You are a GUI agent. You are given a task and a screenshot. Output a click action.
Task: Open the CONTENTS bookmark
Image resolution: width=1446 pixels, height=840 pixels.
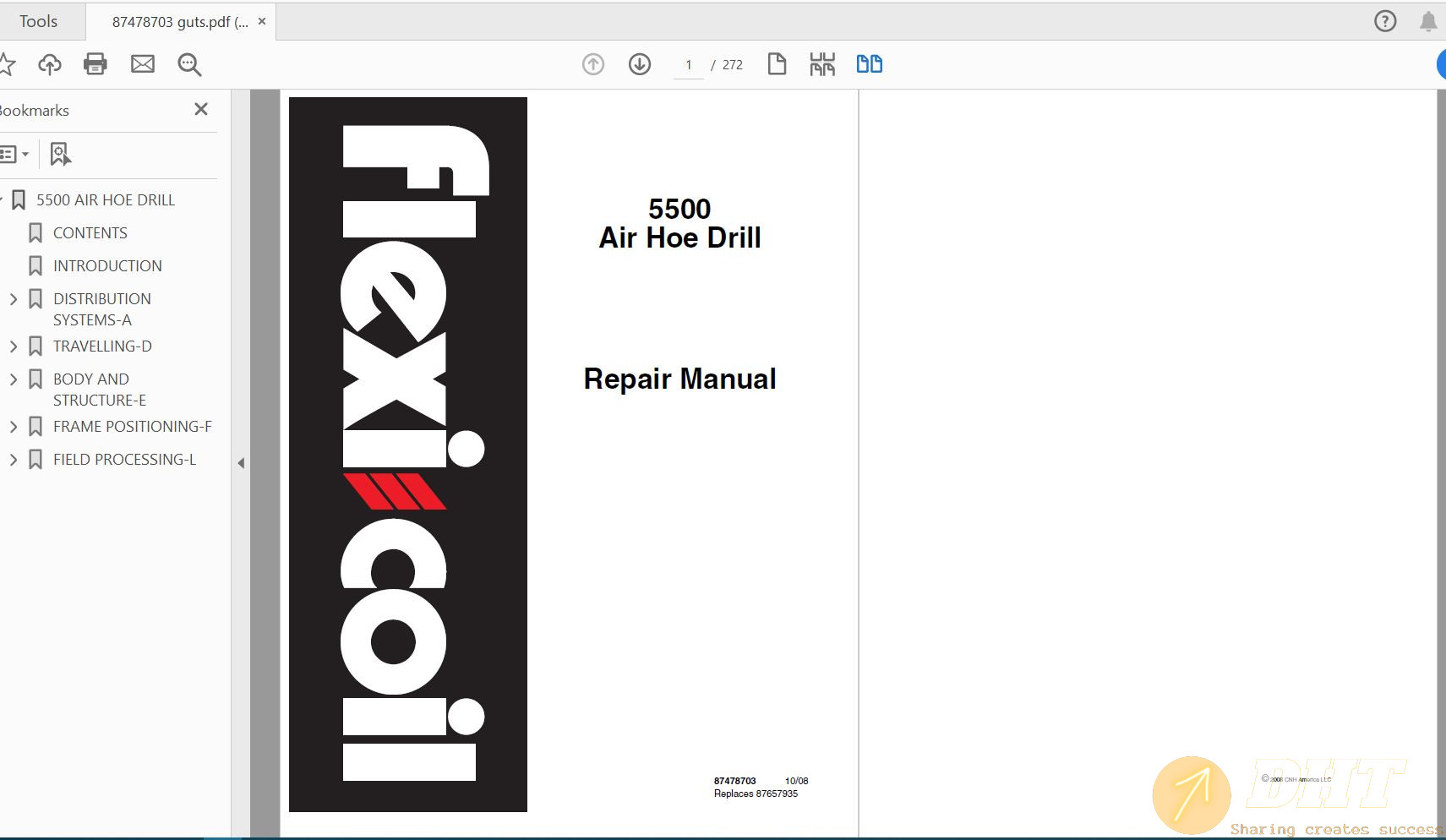90,233
